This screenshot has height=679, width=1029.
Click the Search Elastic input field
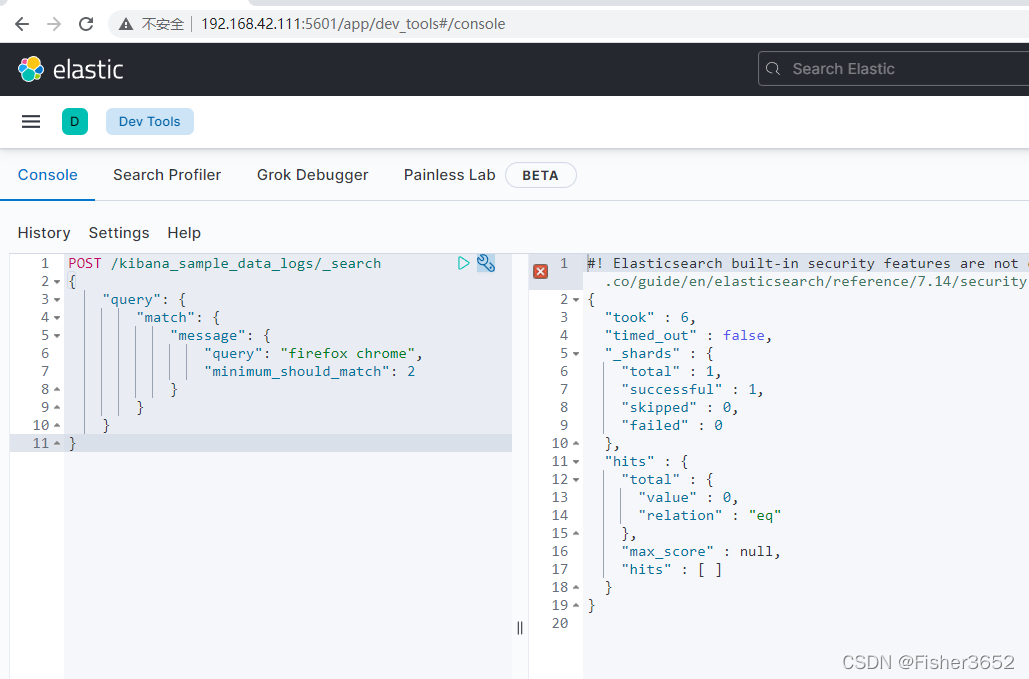(894, 69)
